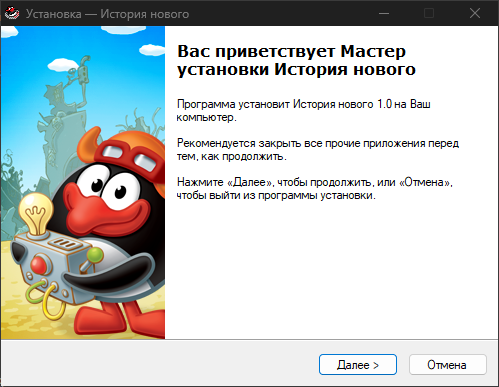This screenshot has width=499, height=387.
Task: Click the Далее > button
Action: tap(358, 365)
